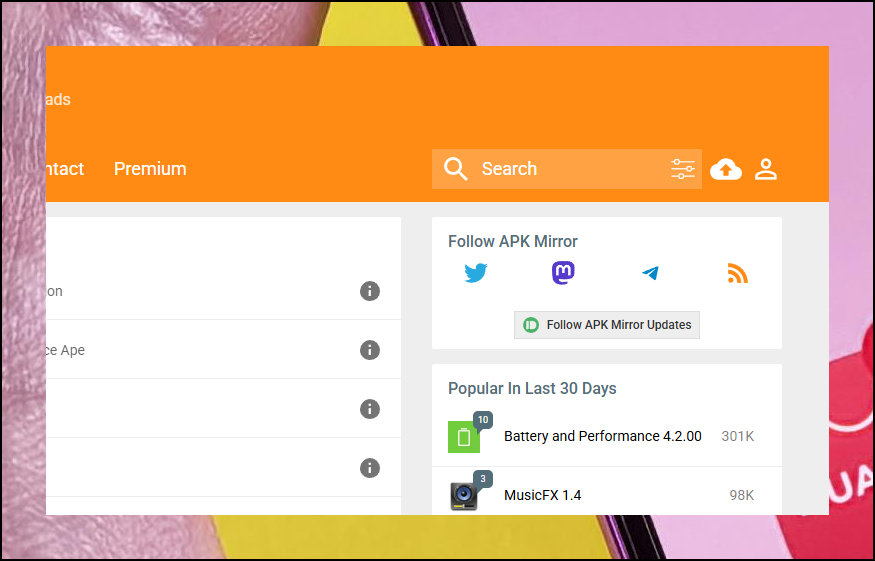Open the Telegram follow icon
875x561 pixels.
click(x=650, y=273)
